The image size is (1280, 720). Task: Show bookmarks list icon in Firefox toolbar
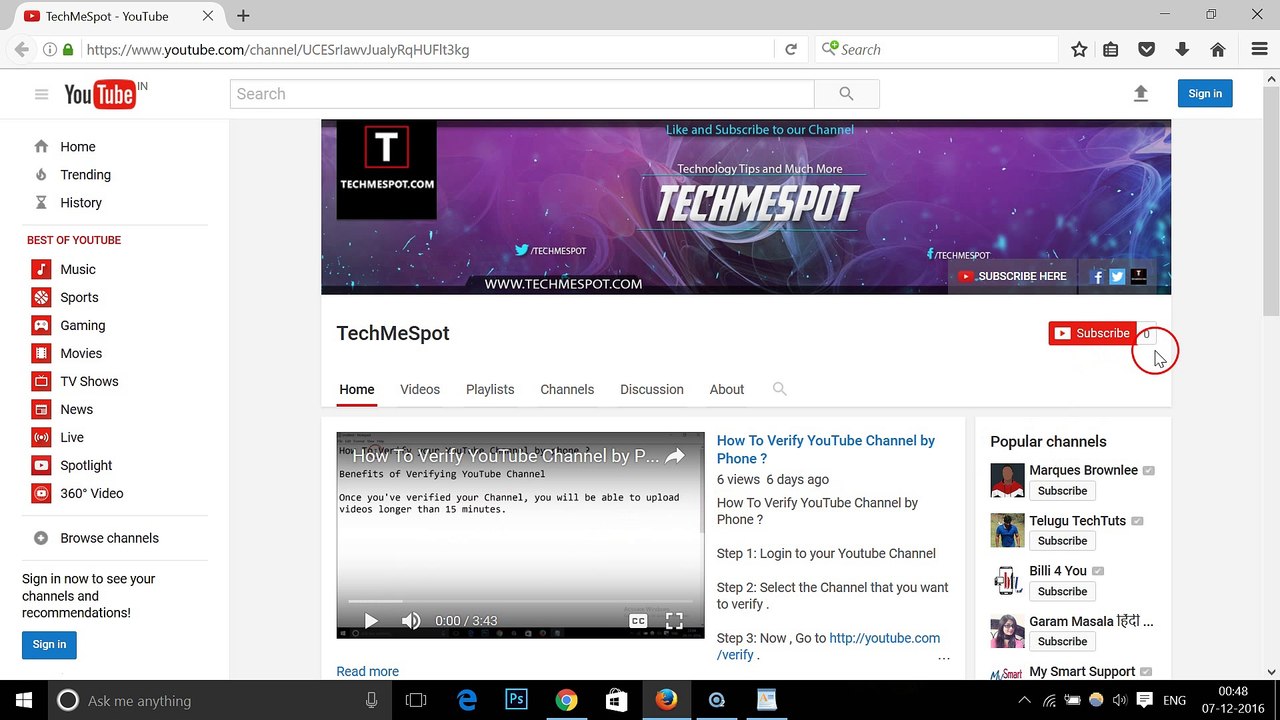[x=1111, y=50]
